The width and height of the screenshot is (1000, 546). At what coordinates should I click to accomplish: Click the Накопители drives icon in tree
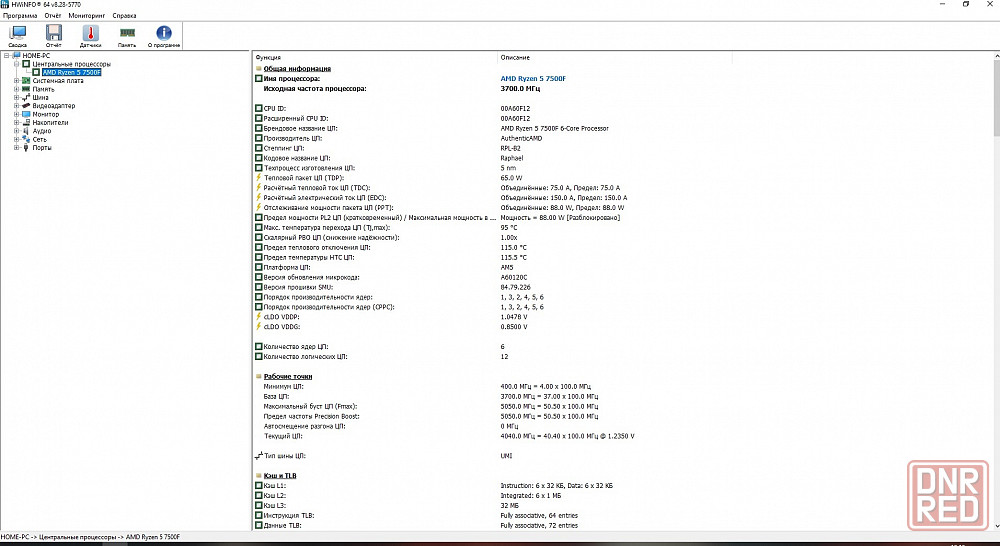pos(26,122)
